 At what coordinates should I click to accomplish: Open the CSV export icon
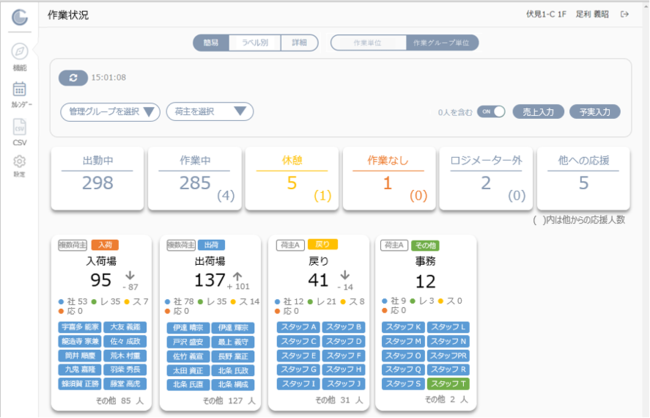coord(19,127)
